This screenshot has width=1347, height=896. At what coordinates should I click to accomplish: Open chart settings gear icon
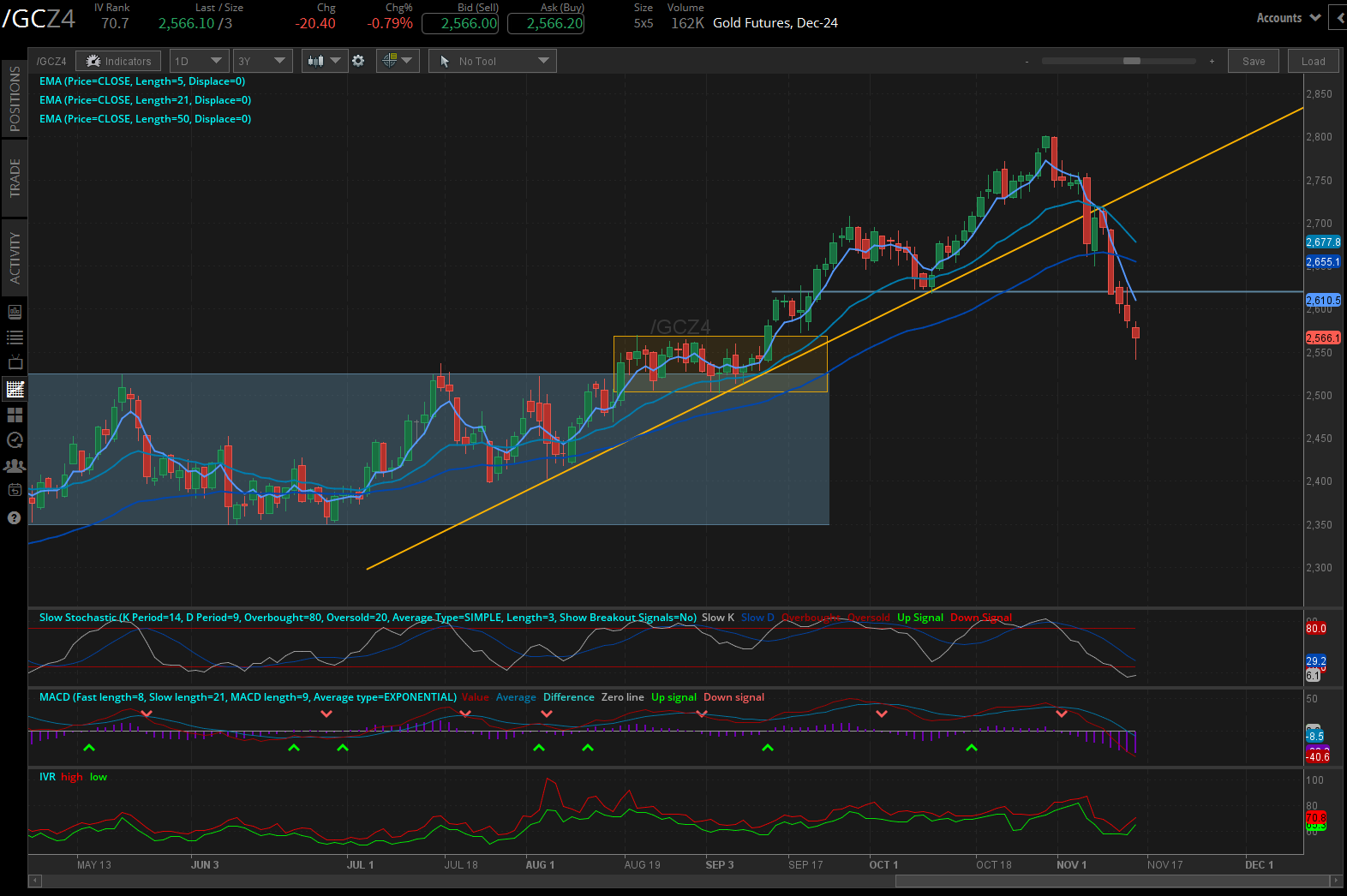358,61
